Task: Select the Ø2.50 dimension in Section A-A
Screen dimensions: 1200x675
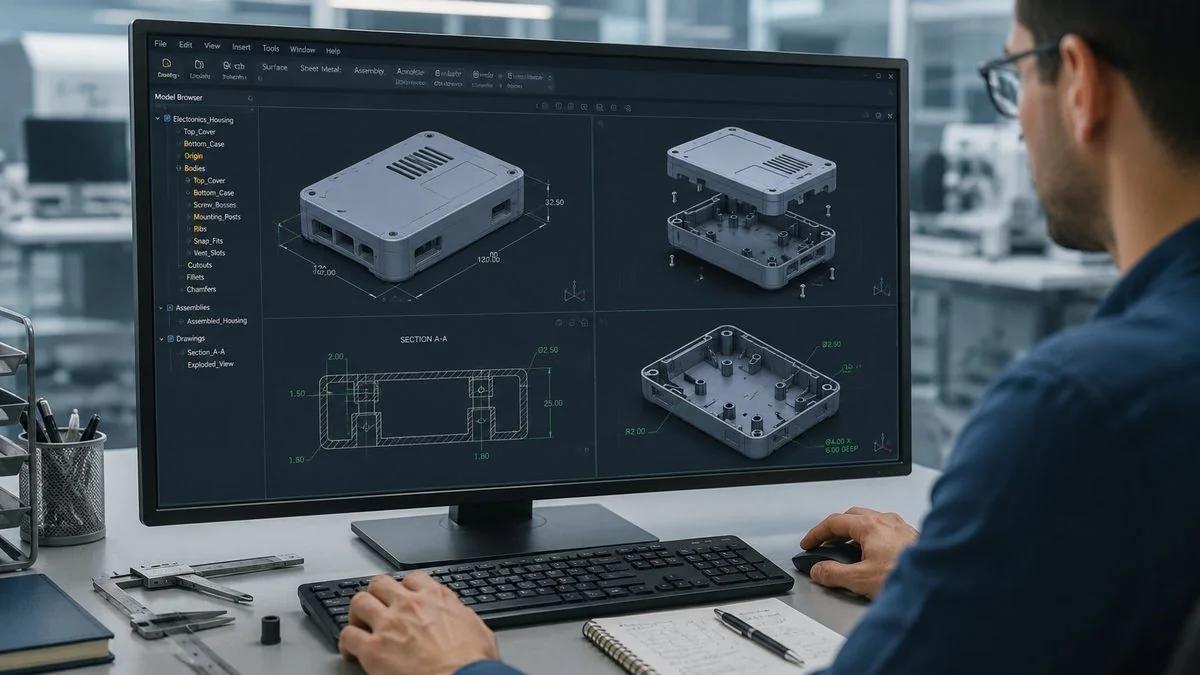Action: (548, 350)
